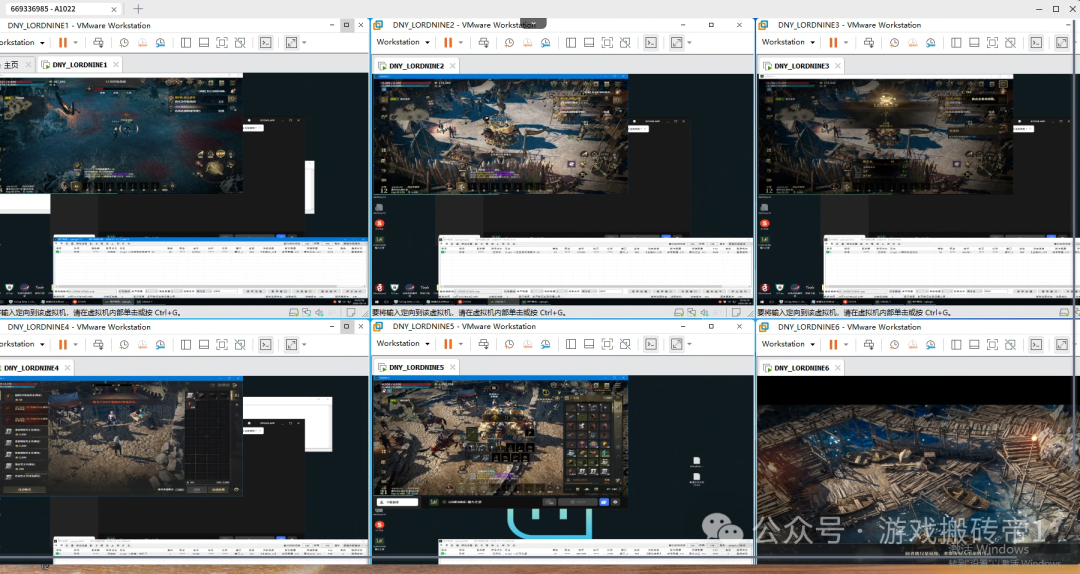Revert DNY_LORDNINE5 to its snapshot
1080x574 pixels.
click(x=527, y=344)
